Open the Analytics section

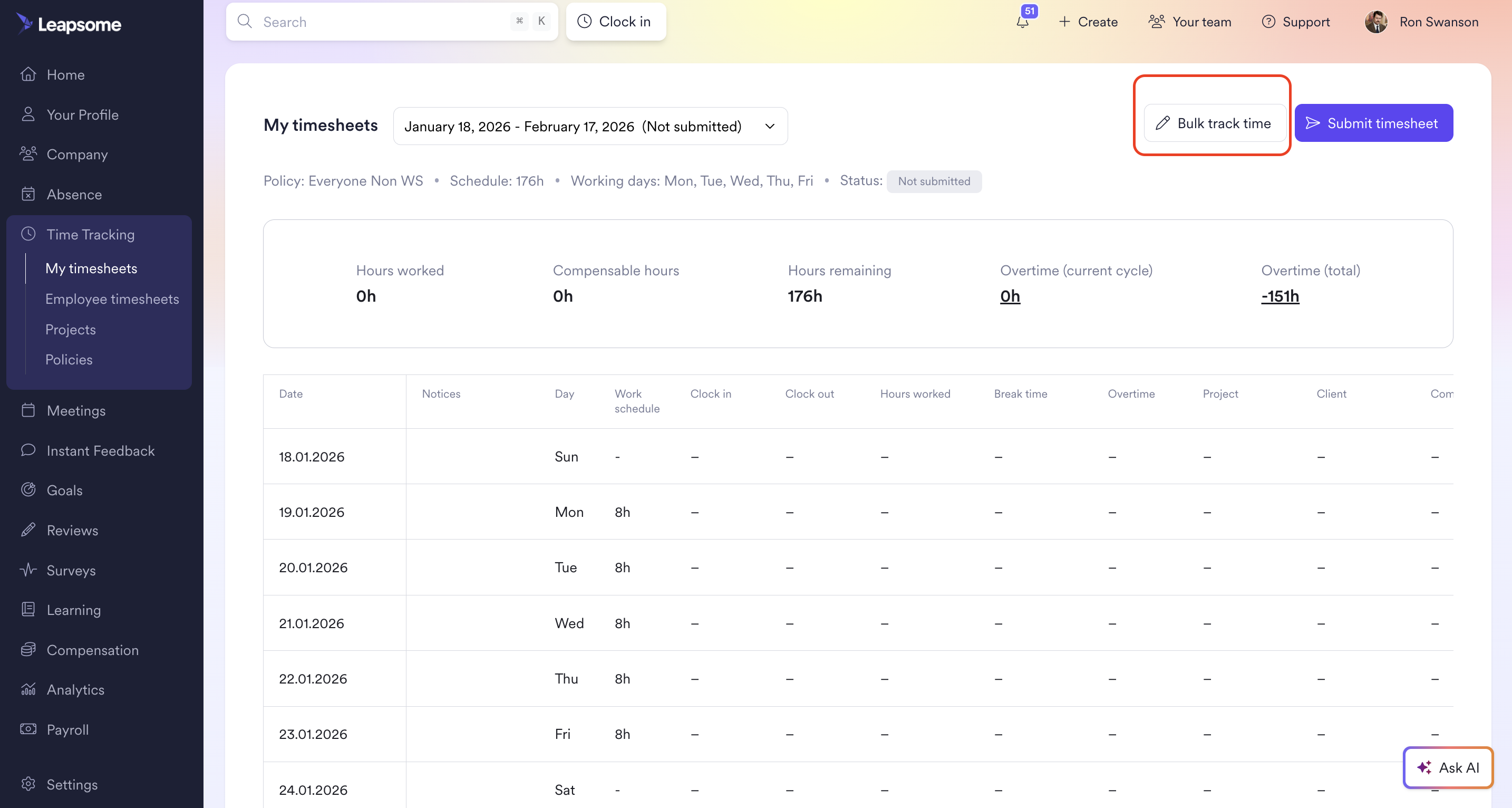(x=75, y=689)
